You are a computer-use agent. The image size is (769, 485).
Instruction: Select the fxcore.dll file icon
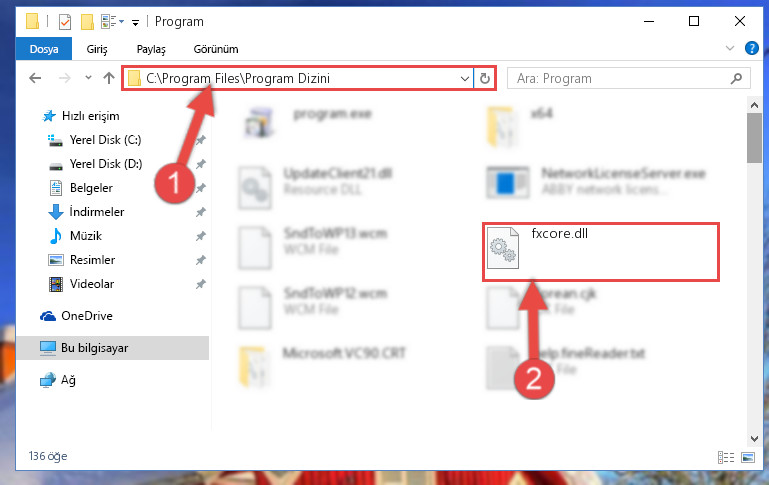coord(503,248)
